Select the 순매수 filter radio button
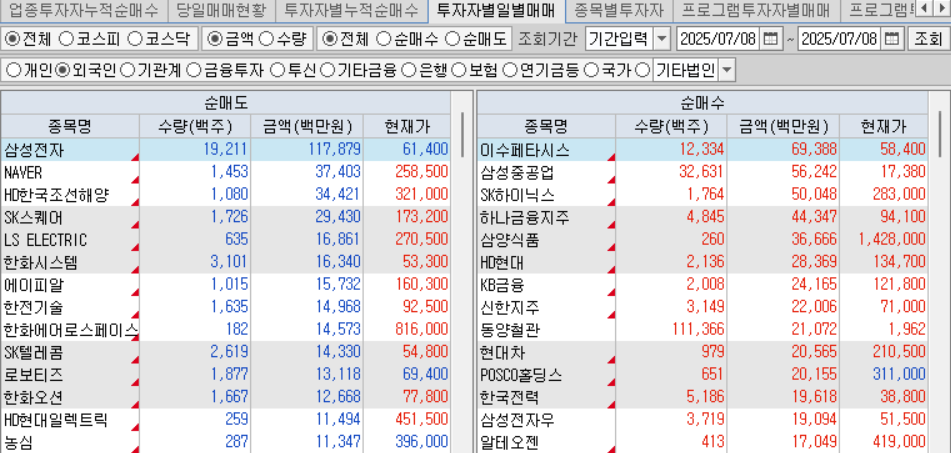Viewport: 951px width, 453px height. pos(383,39)
